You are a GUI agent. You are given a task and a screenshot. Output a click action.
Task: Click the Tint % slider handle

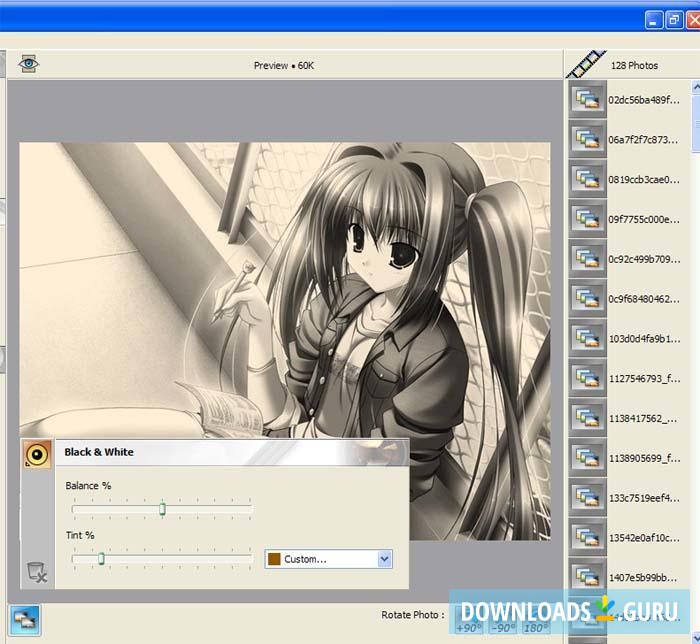coord(101,558)
